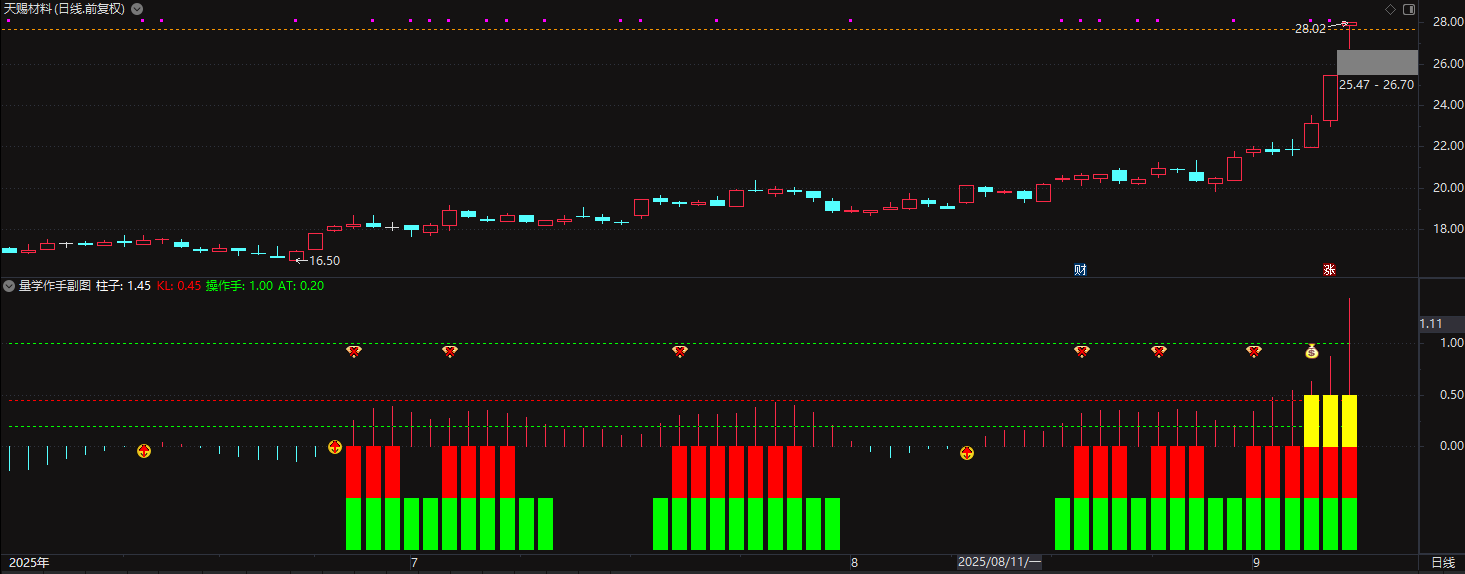Screen dimensions: 1465x574
Task: Click the month 8 label on the time axis
Action: (x=854, y=563)
